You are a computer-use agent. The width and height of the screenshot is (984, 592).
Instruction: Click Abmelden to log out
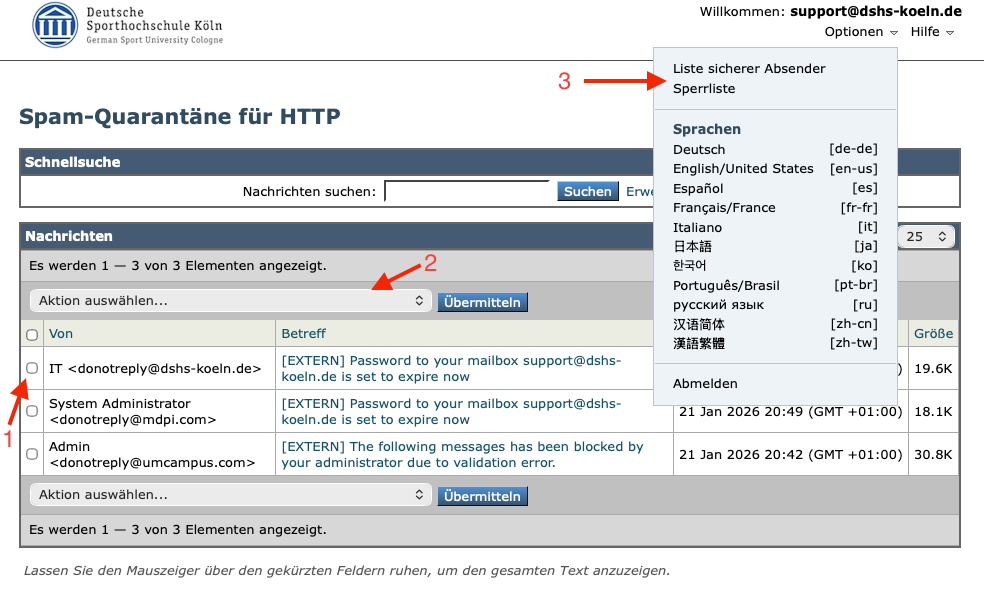pos(705,383)
